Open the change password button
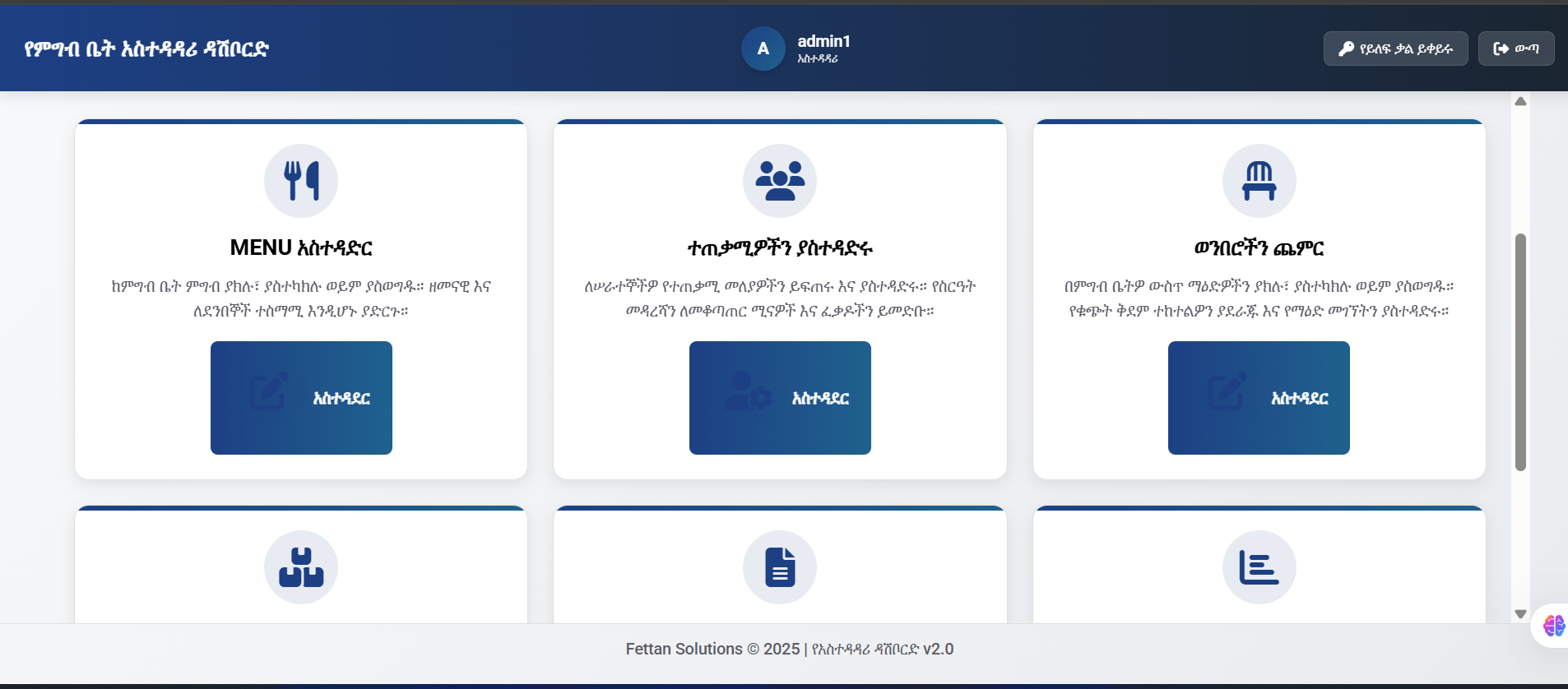 pyautogui.click(x=1395, y=49)
